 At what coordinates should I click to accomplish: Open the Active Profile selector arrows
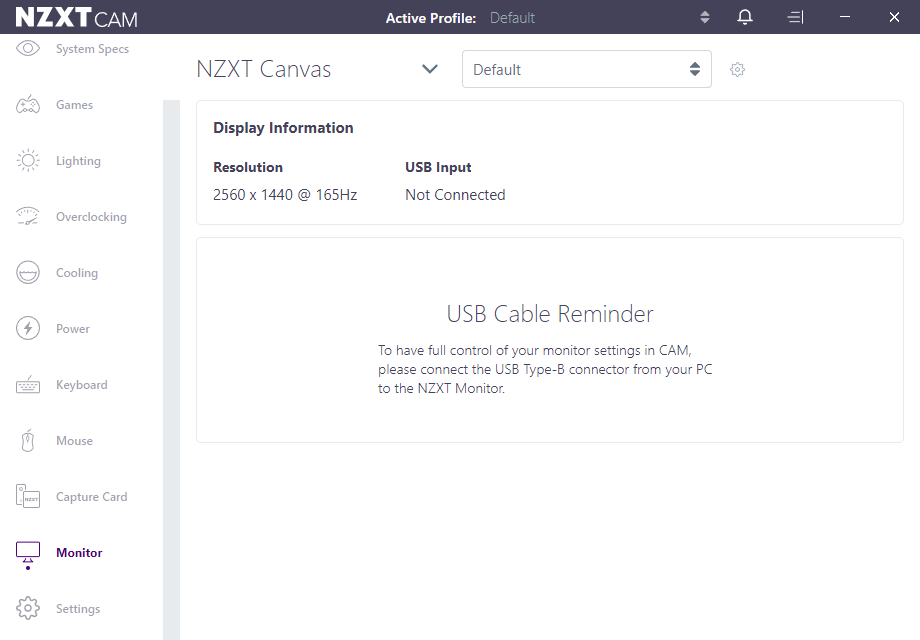[705, 17]
